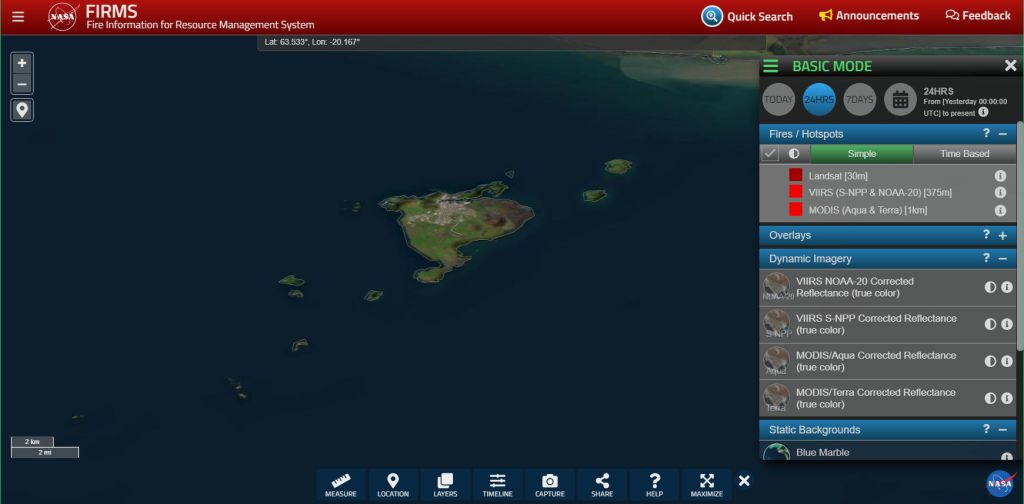This screenshot has height=504, width=1024.
Task: Open the Timeline tool
Action: [498, 484]
